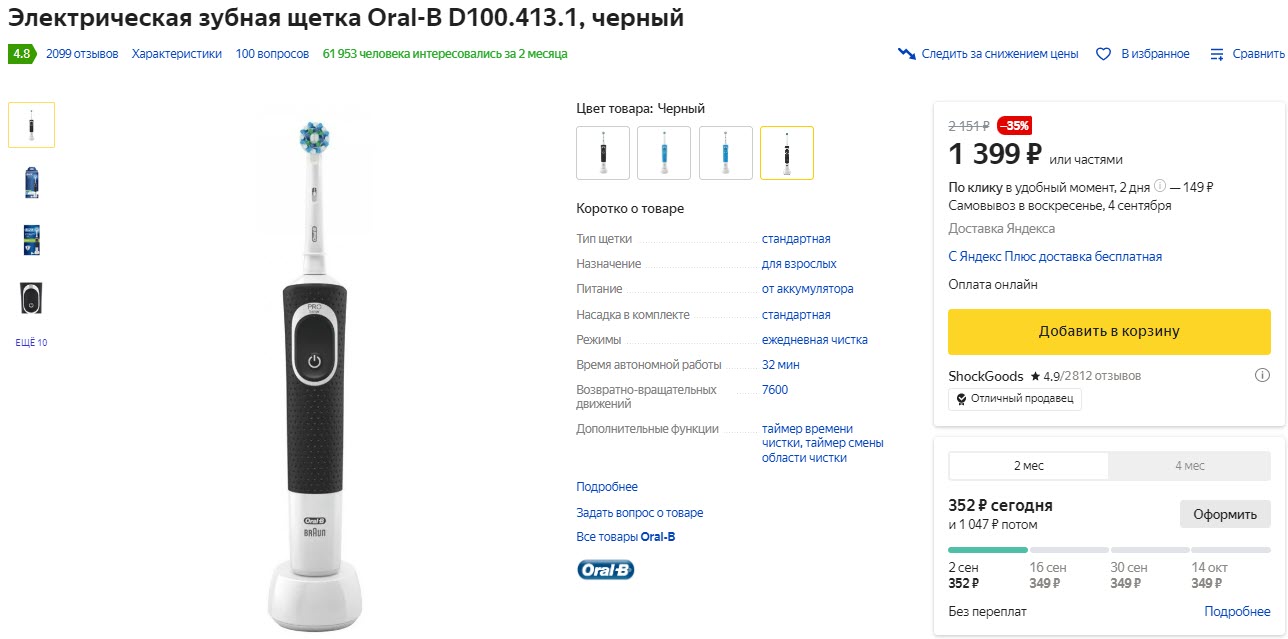Expand 'Подробнее' under the characteristics list

[606, 486]
